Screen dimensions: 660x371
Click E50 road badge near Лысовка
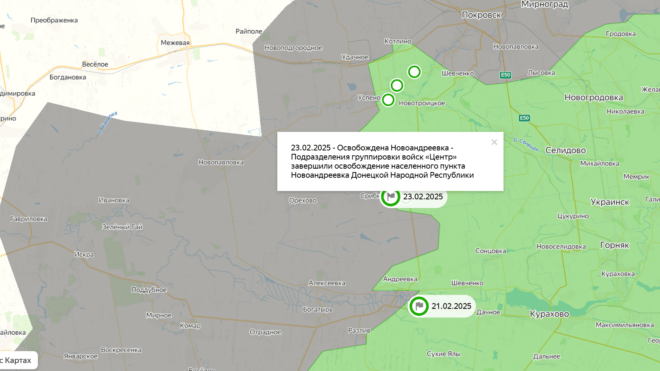click(505, 75)
